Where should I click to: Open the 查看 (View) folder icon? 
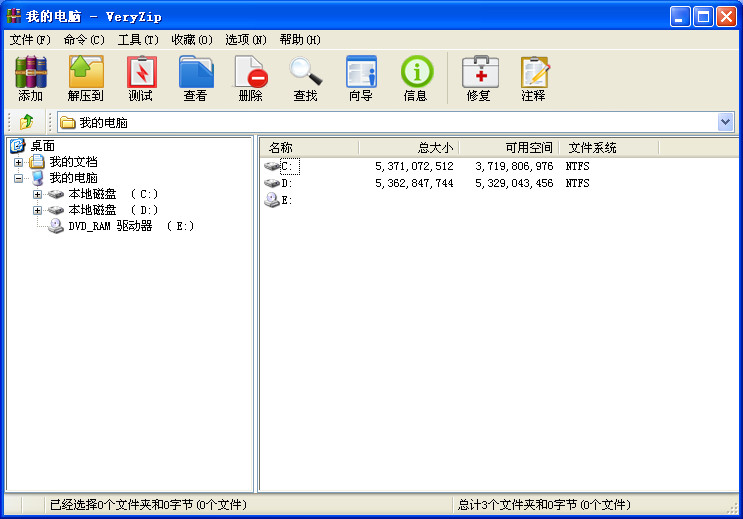pos(196,72)
